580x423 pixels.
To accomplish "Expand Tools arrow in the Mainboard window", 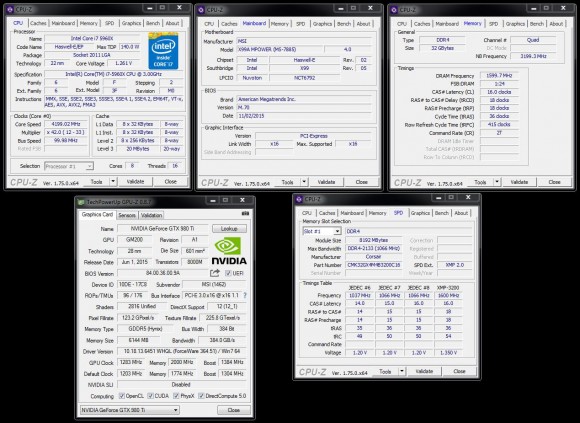I will 304,182.
